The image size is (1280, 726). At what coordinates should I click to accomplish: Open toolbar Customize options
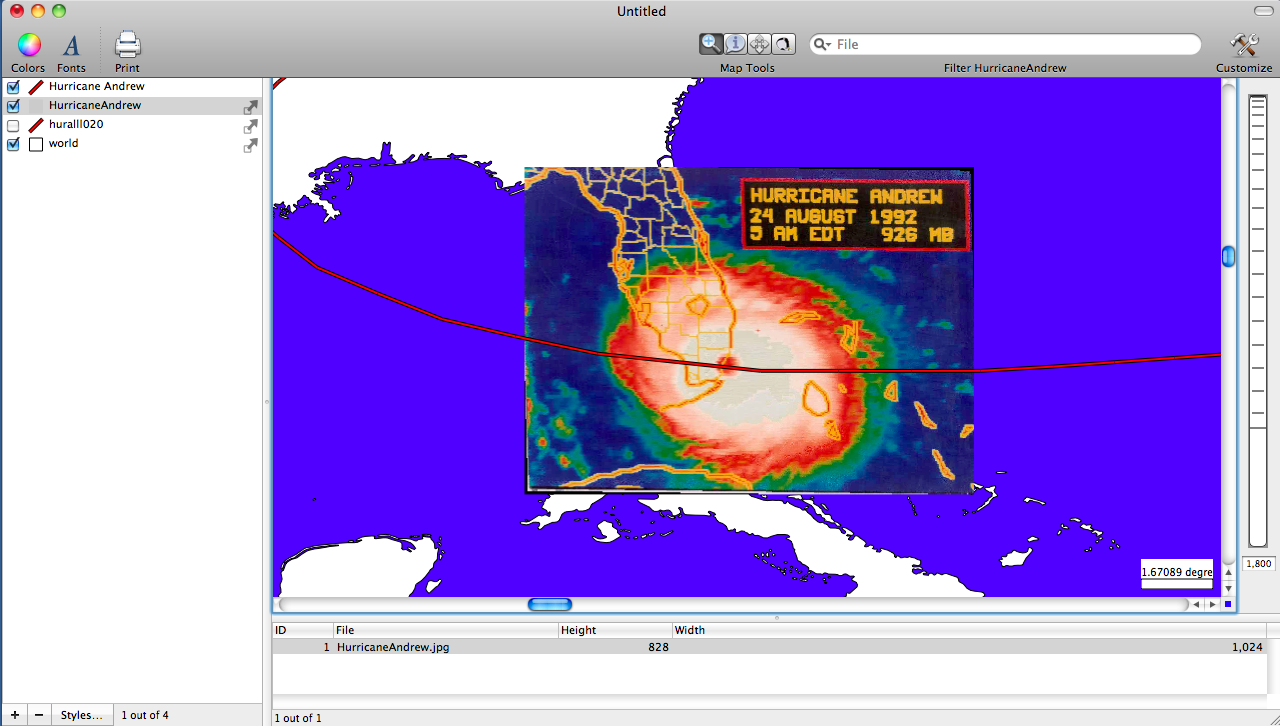[1243, 44]
